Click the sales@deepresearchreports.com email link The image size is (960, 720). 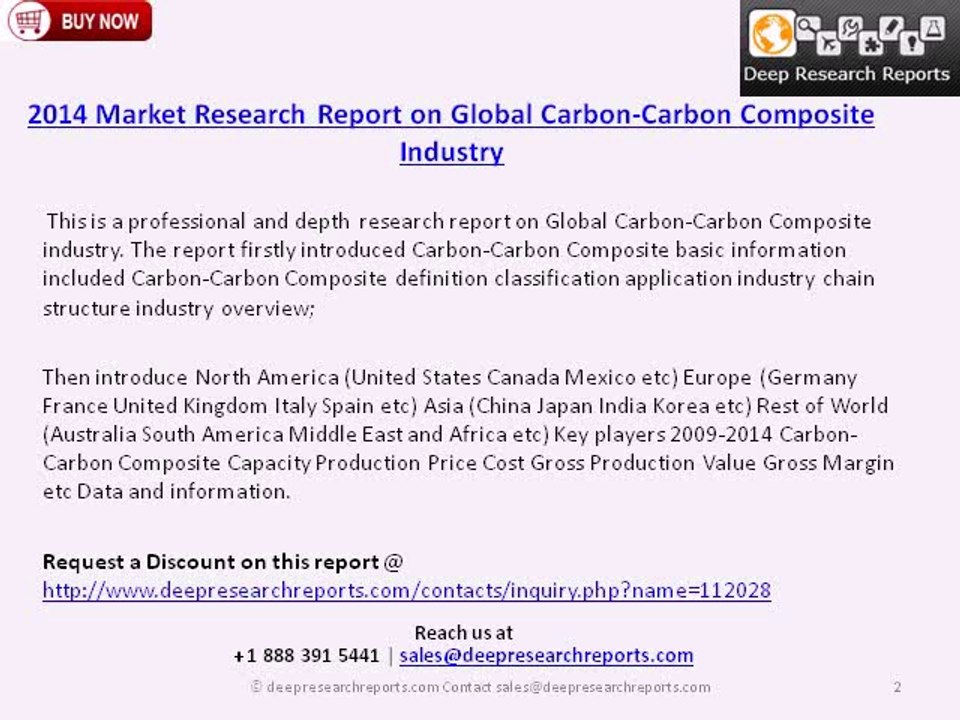coord(546,656)
